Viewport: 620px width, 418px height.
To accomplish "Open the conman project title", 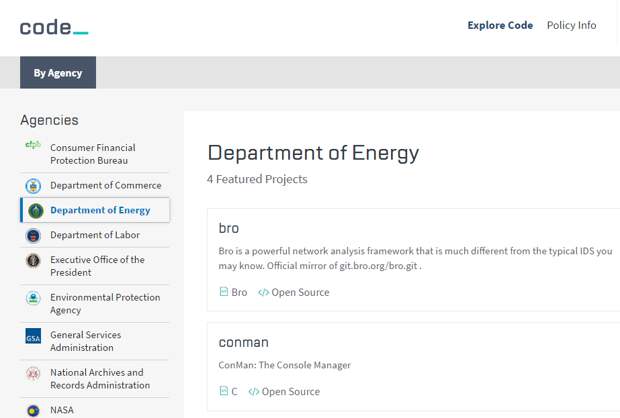I will pos(244,342).
